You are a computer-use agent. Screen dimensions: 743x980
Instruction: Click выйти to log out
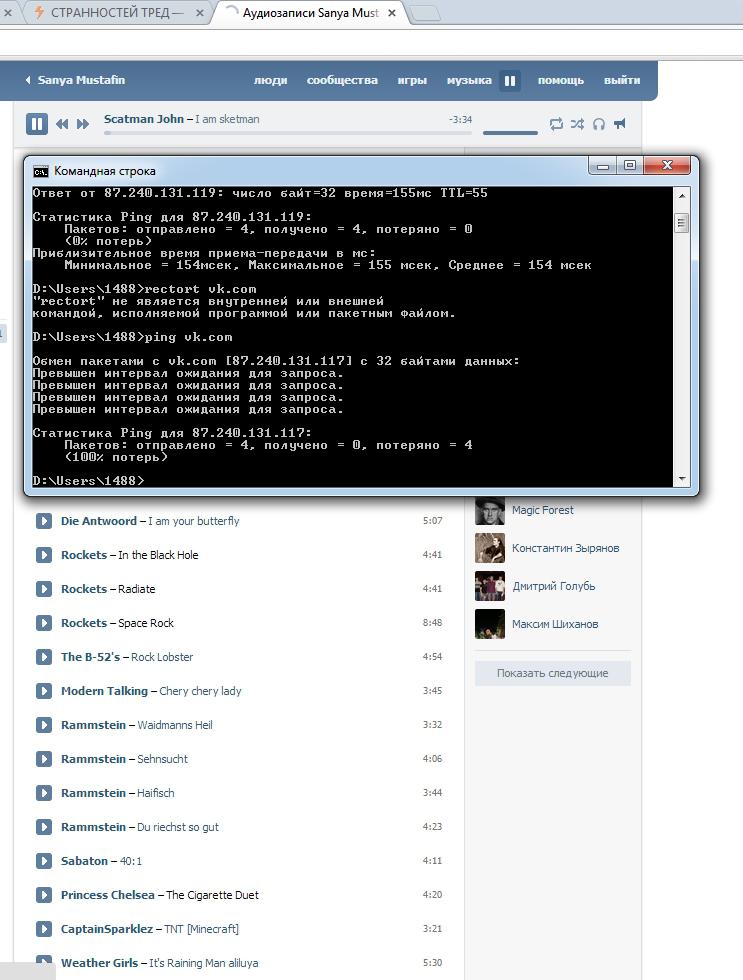pos(622,80)
